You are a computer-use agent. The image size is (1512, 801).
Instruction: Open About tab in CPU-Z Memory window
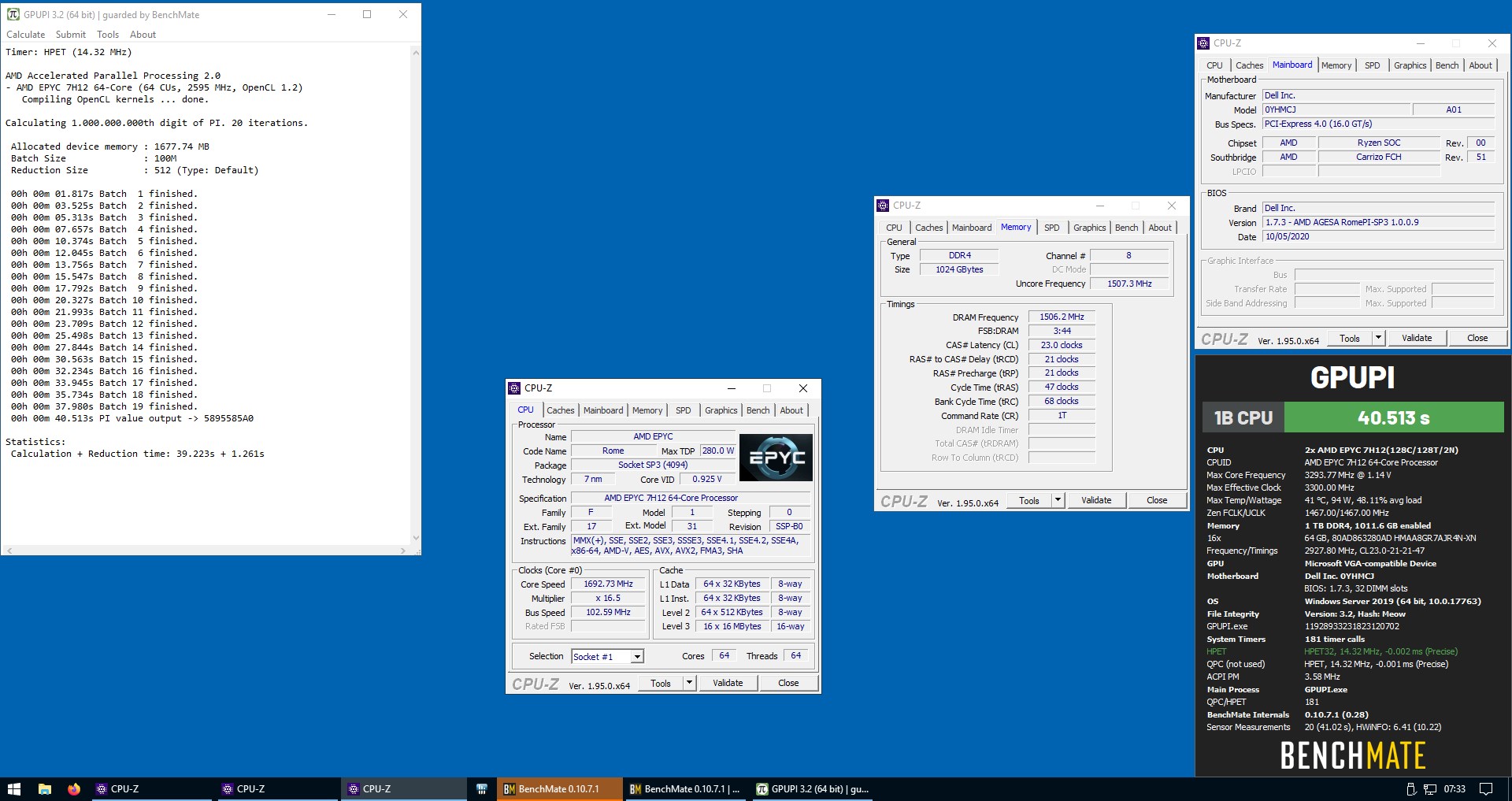[x=1160, y=228]
